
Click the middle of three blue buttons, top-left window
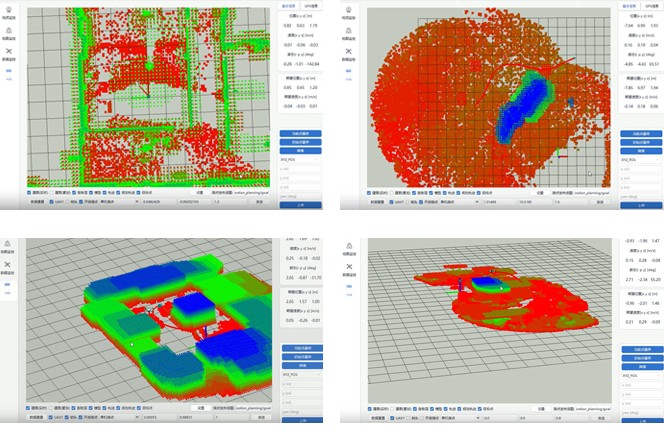(x=300, y=142)
